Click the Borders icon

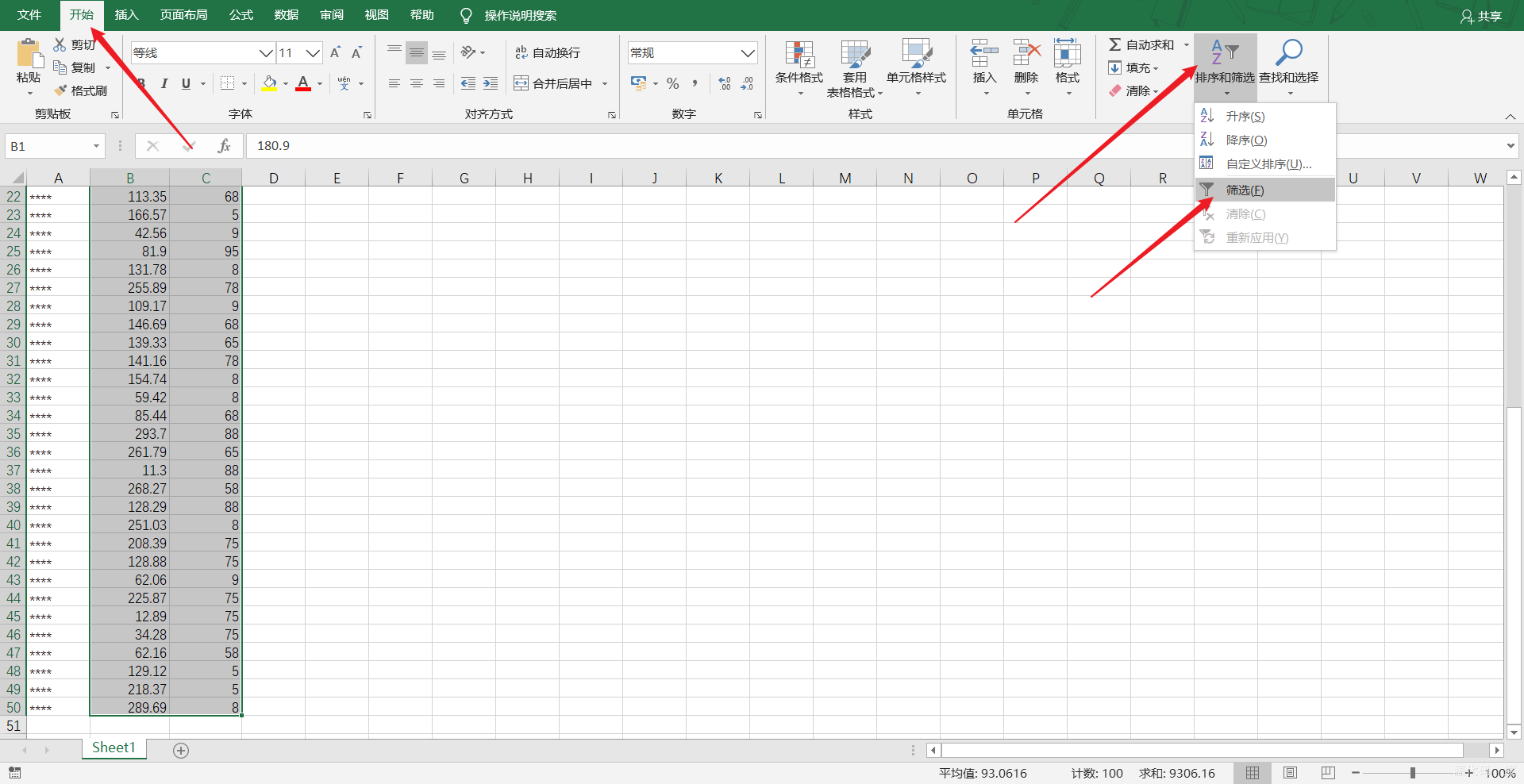coord(228,83)
